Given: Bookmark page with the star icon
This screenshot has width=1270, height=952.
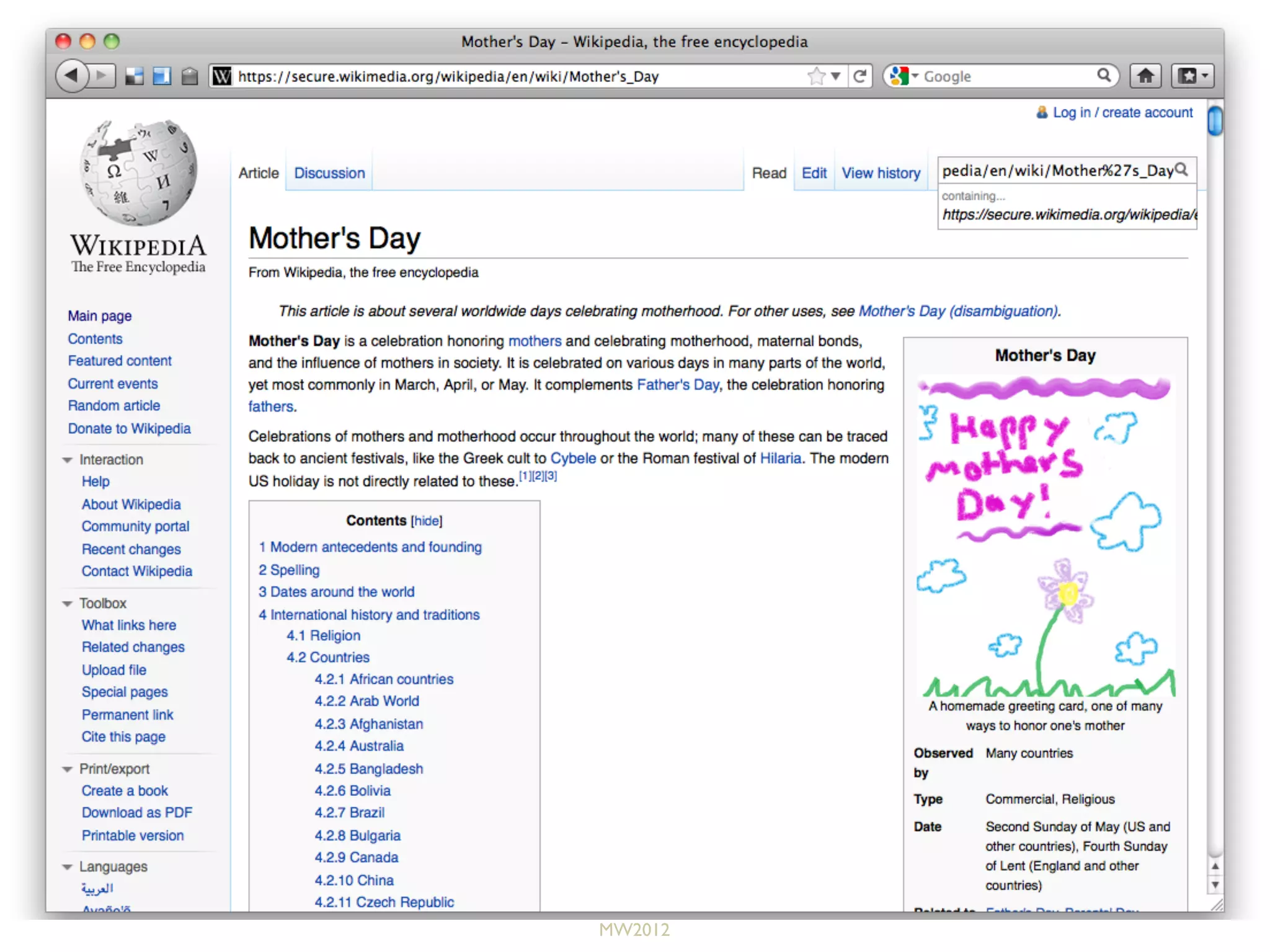Looking at the screenshot, I should 817,76.
